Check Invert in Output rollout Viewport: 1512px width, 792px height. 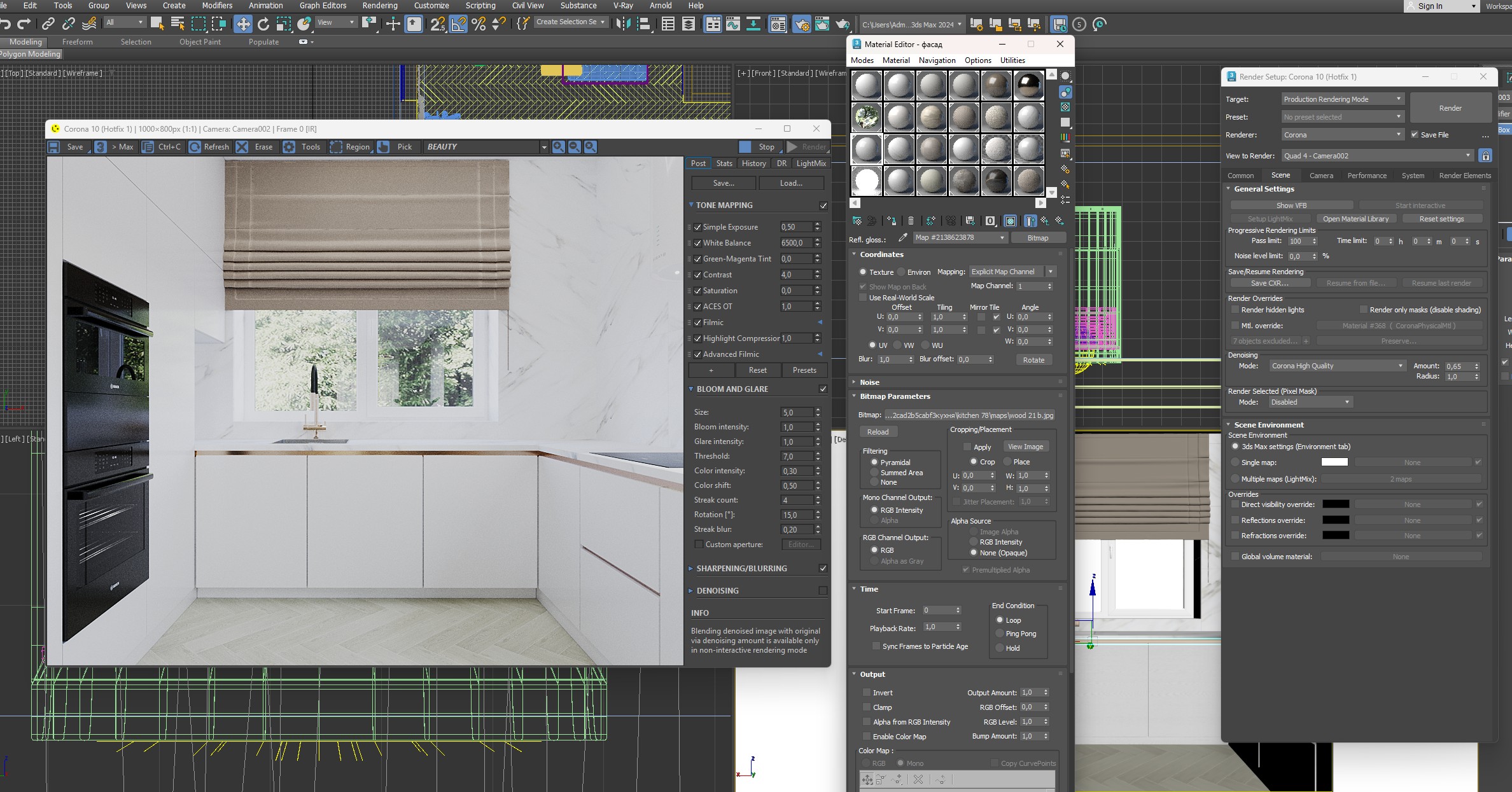[x=866, y=693]
